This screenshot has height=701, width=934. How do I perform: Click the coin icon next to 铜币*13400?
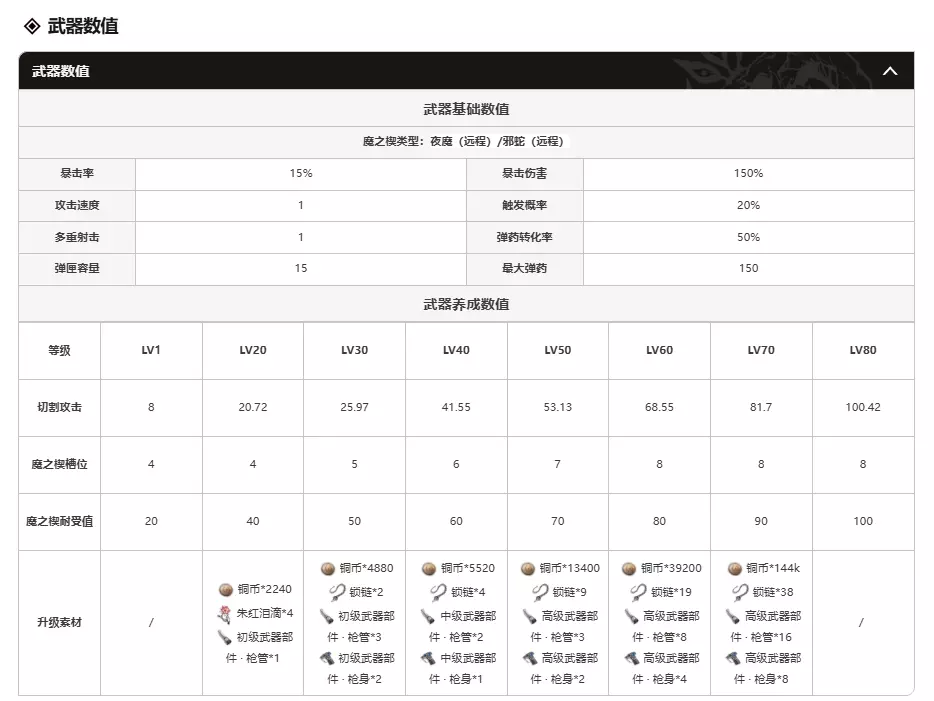point(528,569)
